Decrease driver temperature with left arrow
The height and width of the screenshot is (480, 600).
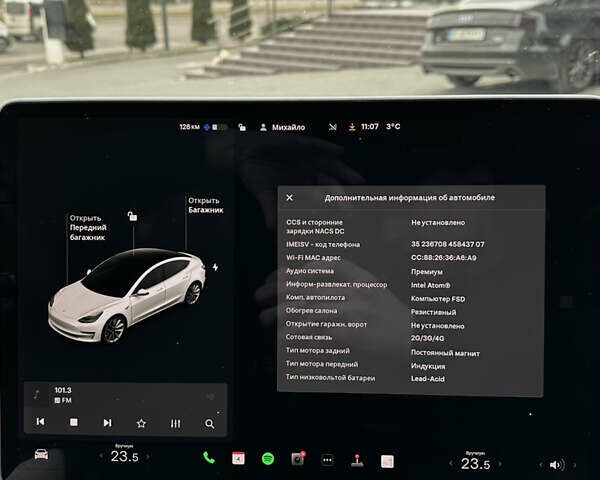101,456
